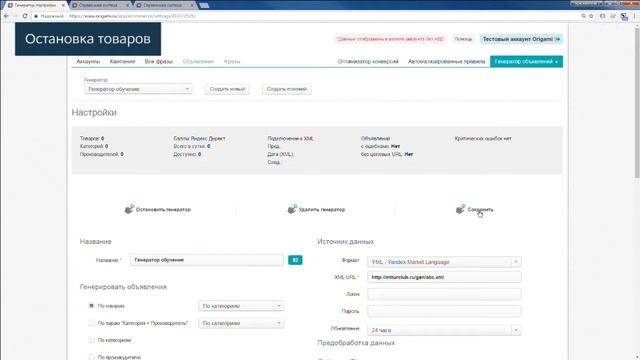Open the Формат YML dropdown
Screen dimensions: 640x360
coord(444,262)
